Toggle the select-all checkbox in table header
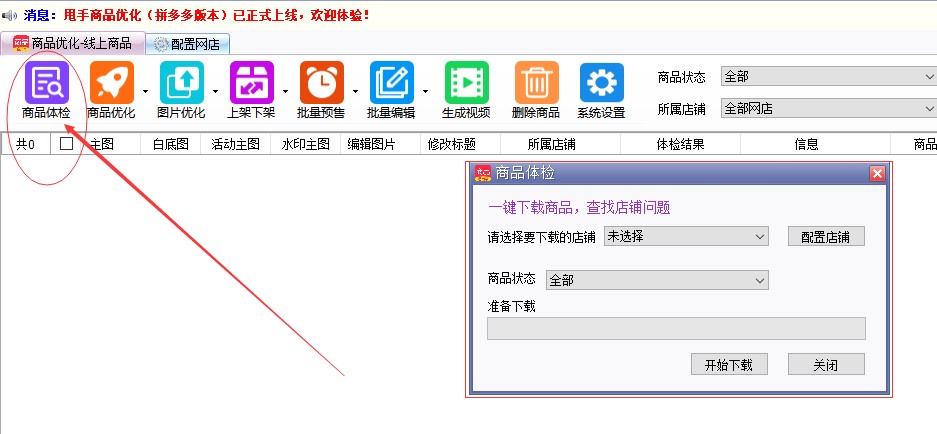This screenshot has height=434, width=937. point(66,143)
